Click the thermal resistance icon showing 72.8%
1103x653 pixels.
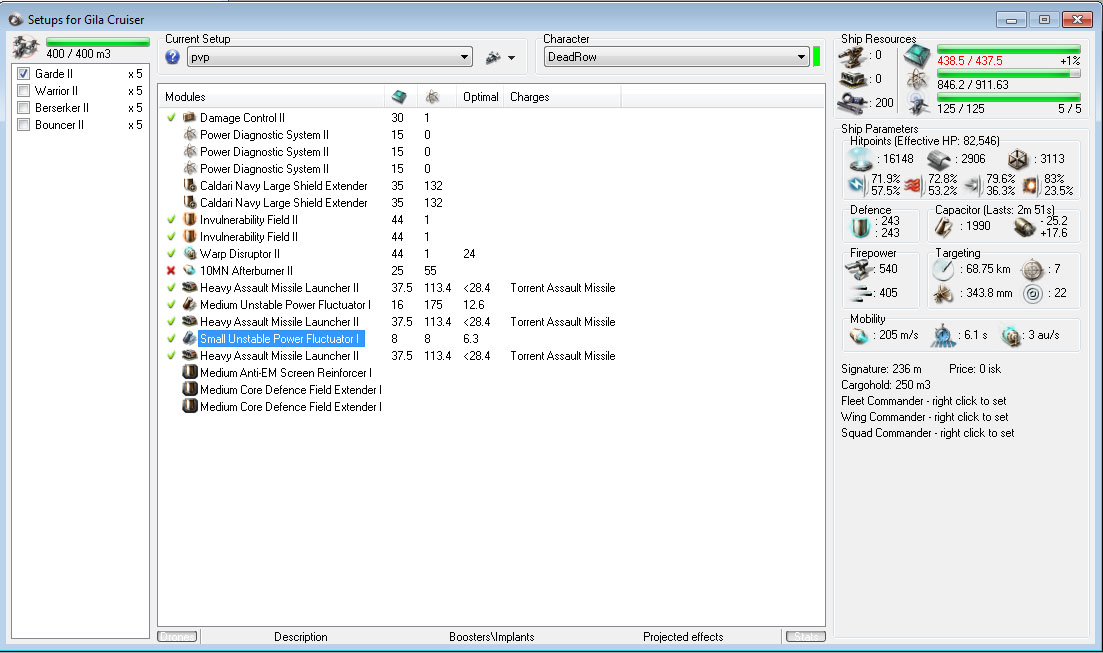click(x=913, y=184)
